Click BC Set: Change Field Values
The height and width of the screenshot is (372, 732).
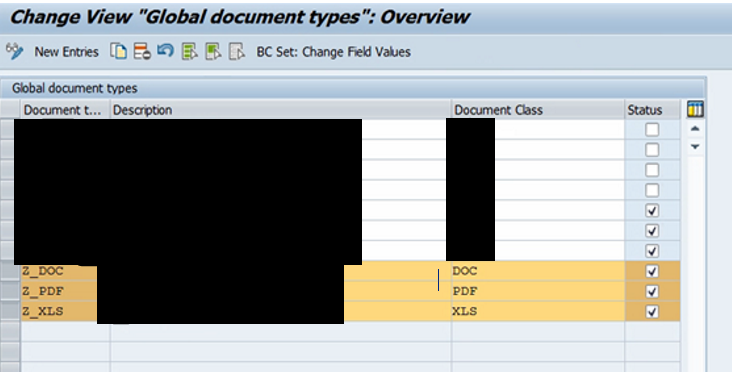tap(333, 52)
